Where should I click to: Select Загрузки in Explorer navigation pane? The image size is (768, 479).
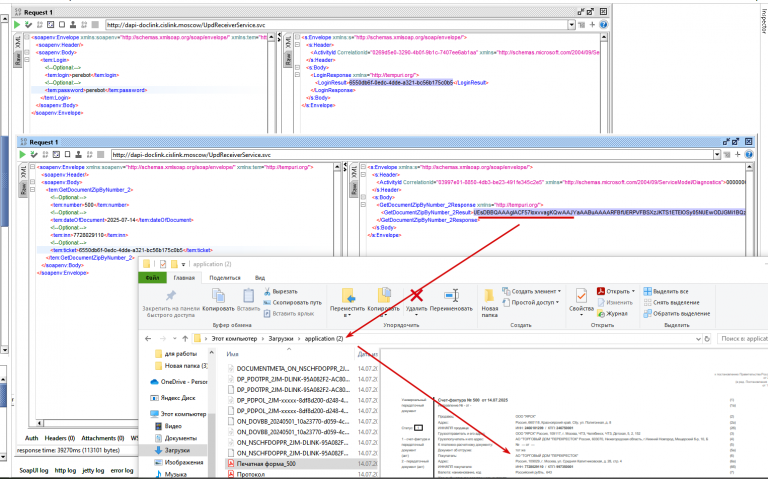point(177,450)
